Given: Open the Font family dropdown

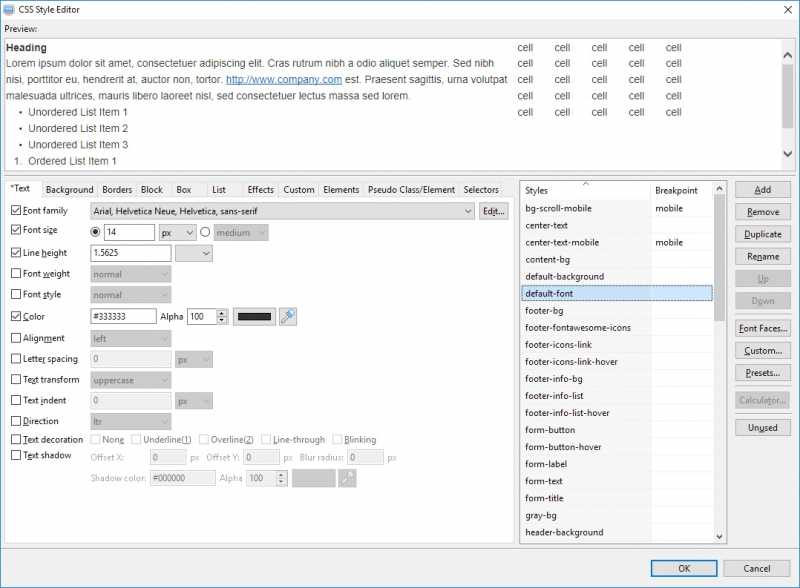Looking at the screenshot, I should tap(468, 211).
